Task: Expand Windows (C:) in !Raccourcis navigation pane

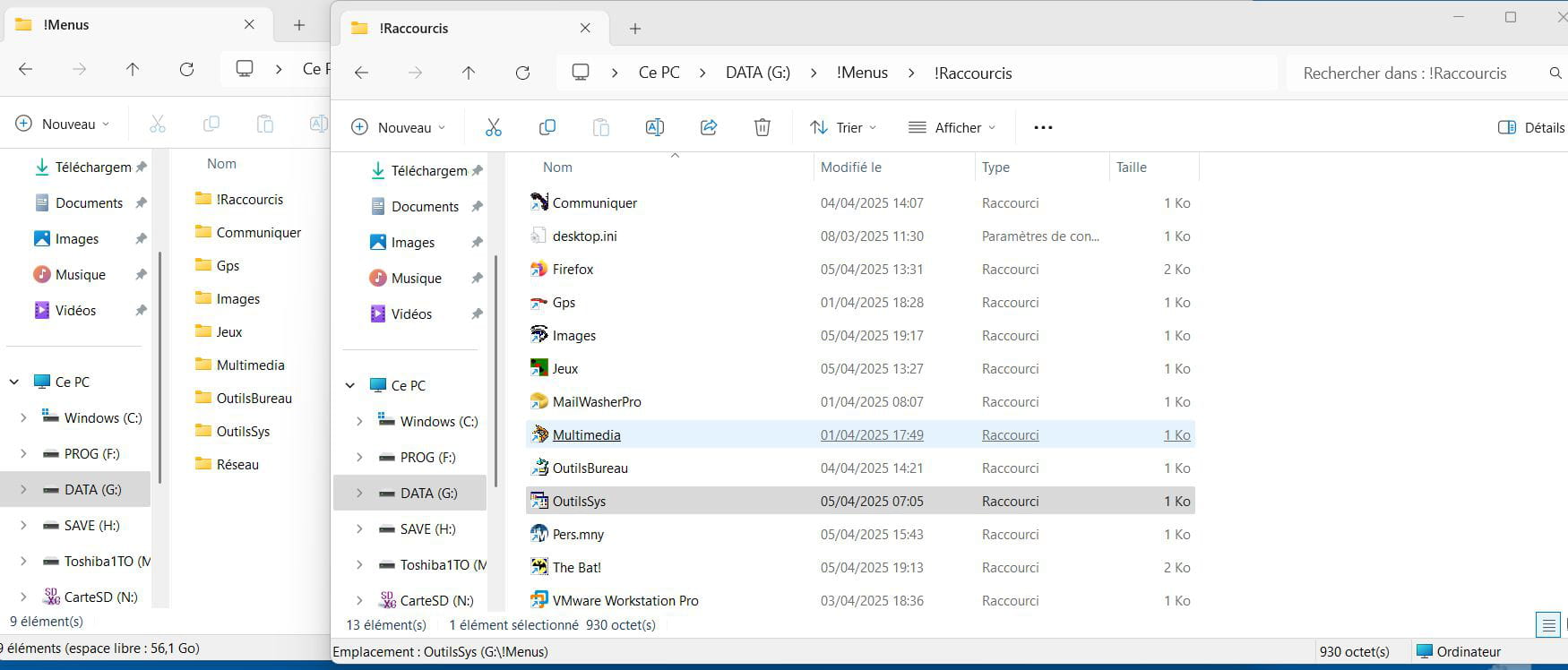Action: point(359,421)
